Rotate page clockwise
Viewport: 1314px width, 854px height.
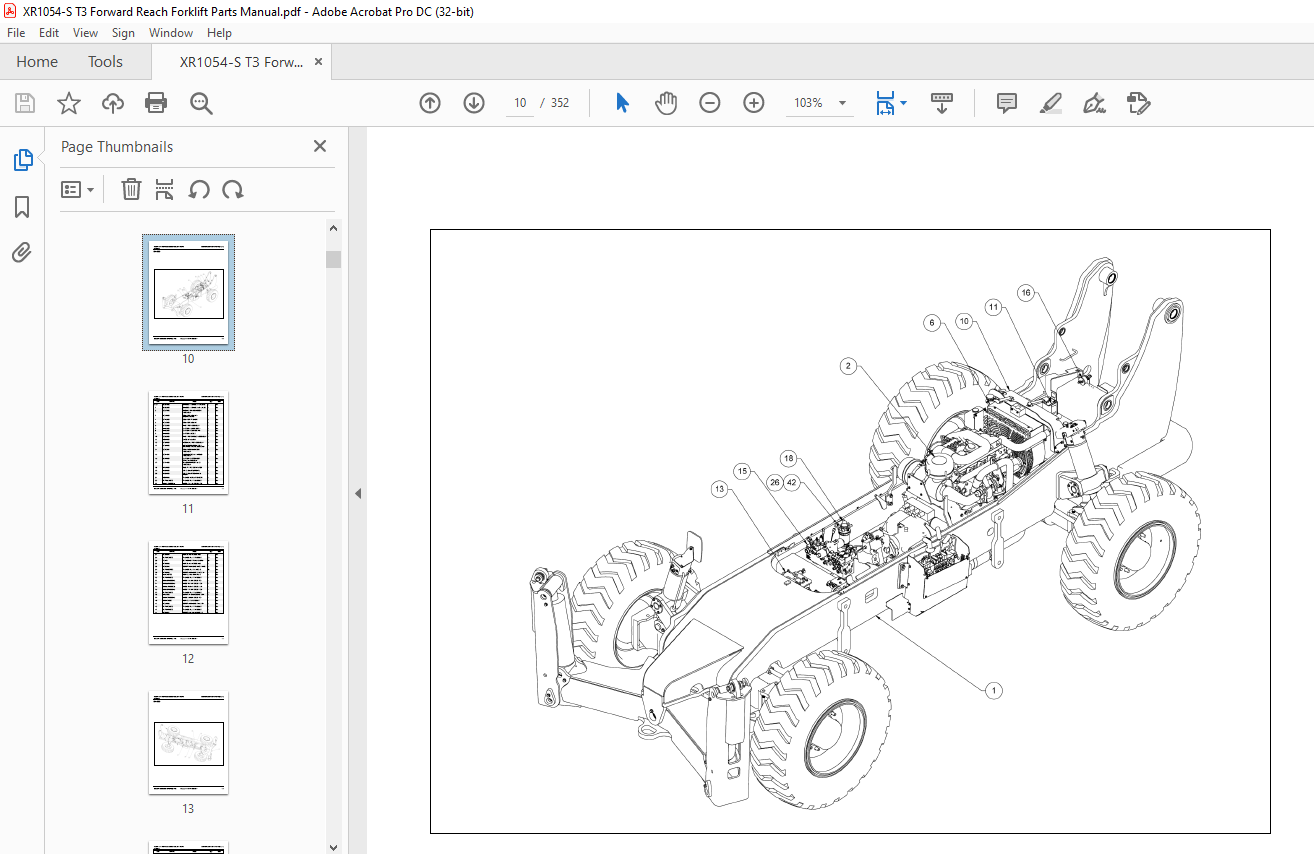click(233, 189)
